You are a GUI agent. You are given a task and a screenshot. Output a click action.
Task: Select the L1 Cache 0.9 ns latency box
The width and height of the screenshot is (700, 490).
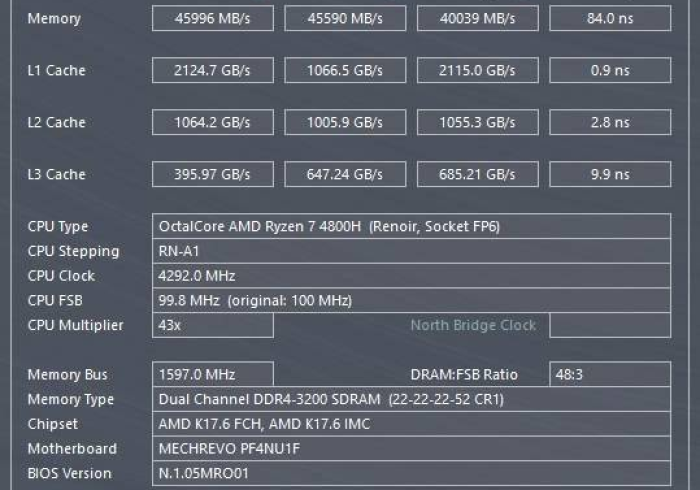(x=609, y=70)
